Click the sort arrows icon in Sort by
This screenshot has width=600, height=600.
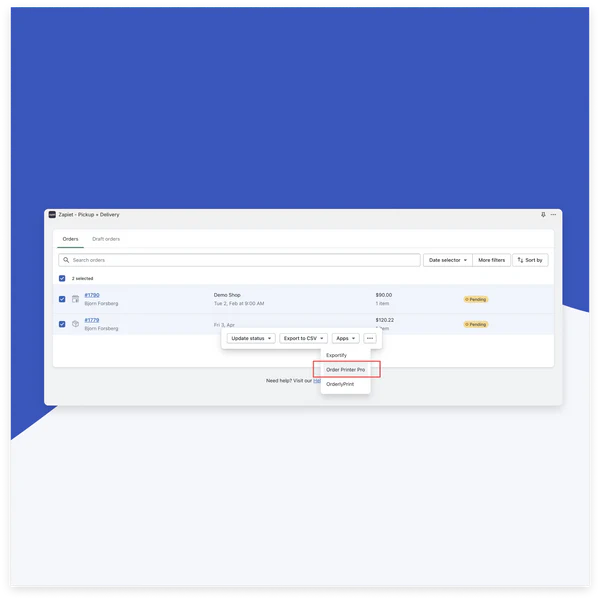point(520,260)
